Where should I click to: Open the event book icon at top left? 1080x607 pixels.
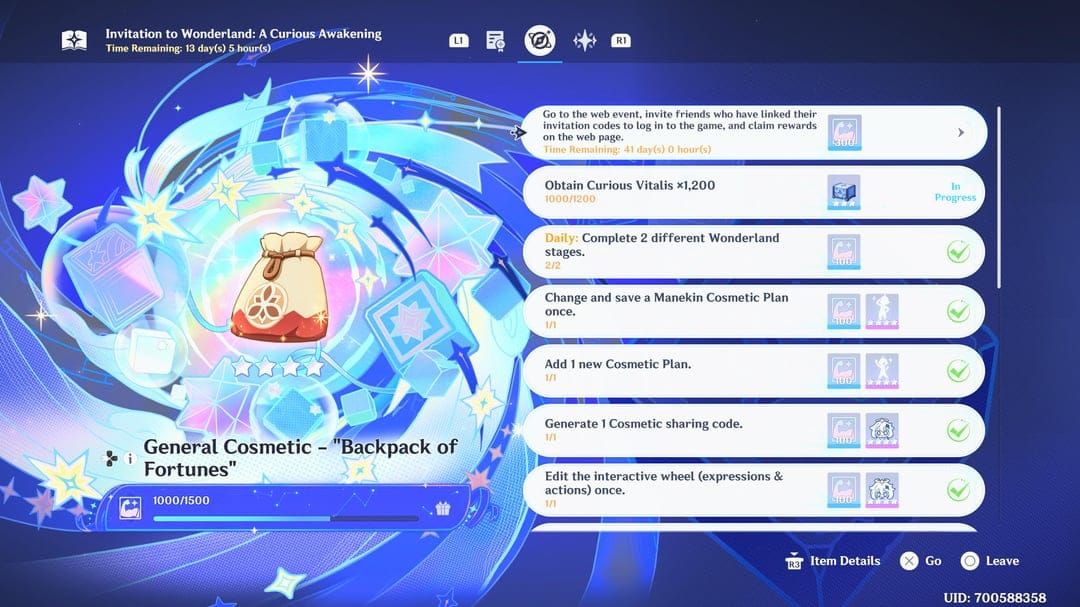(x=74, y=40)
